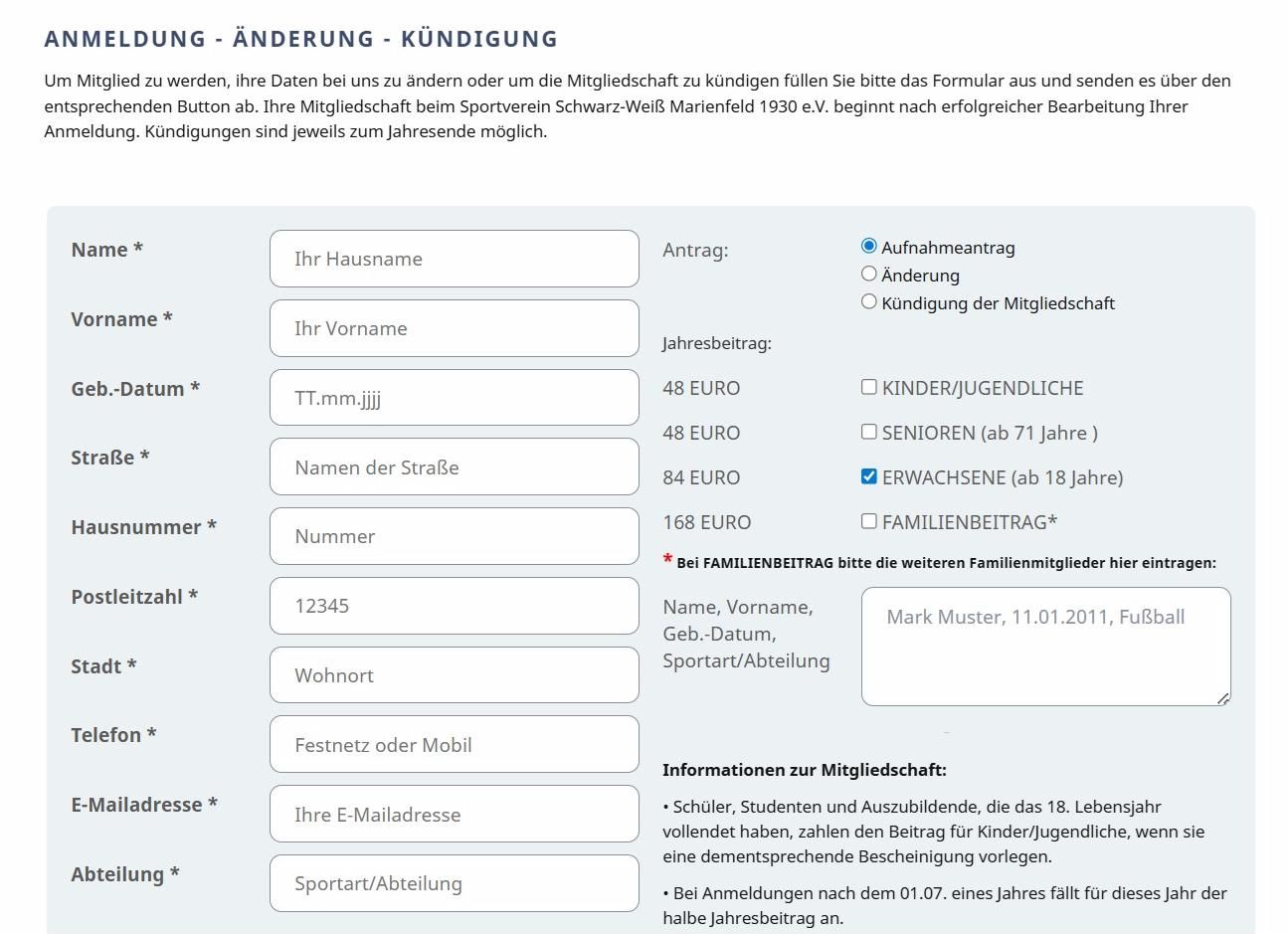This screenshot has width=1288, height=934.
Task: Focus the Postleitzahl input box
Action: coord(454,606)
